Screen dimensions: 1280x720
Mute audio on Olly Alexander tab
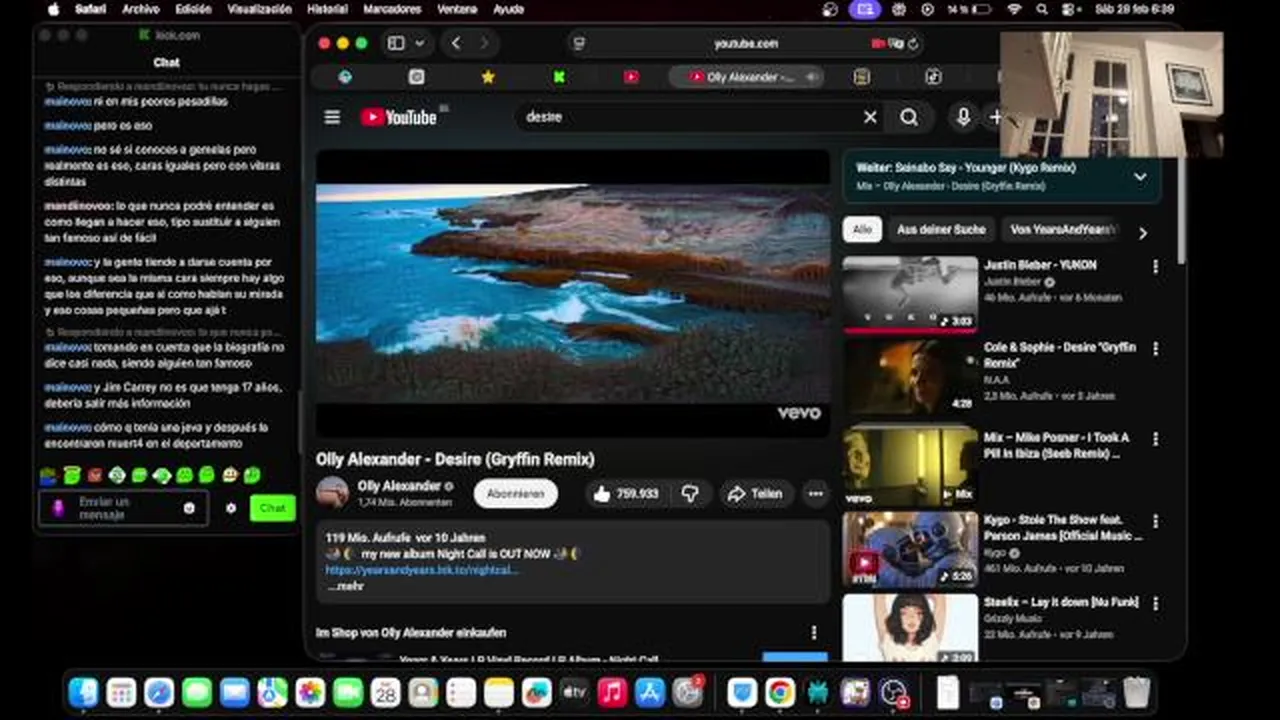[x=812, y=77]
